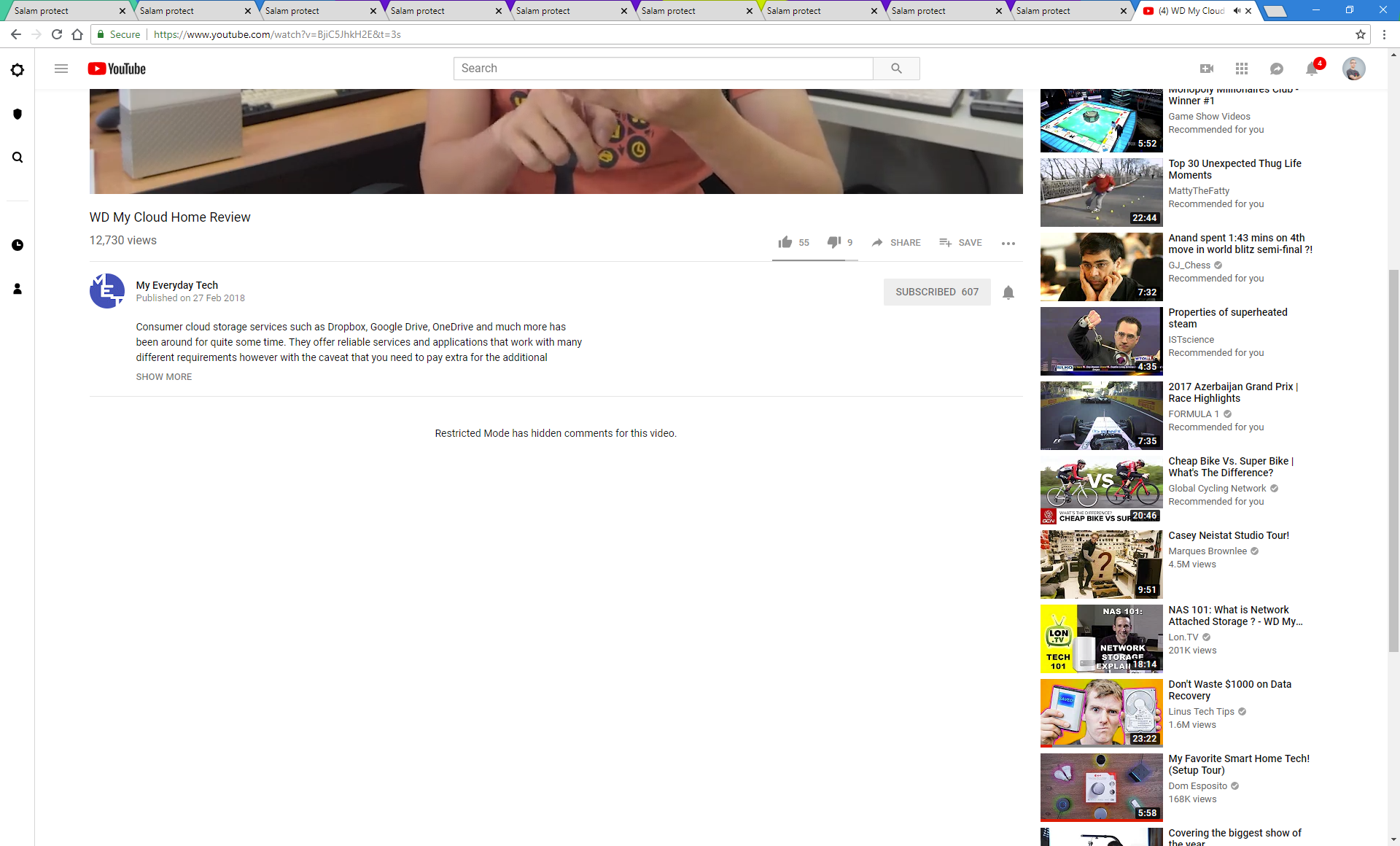Toggle channel notification bell for My Everyday Tech
The image size is (1400, 846).
[x=1008, y=292]
